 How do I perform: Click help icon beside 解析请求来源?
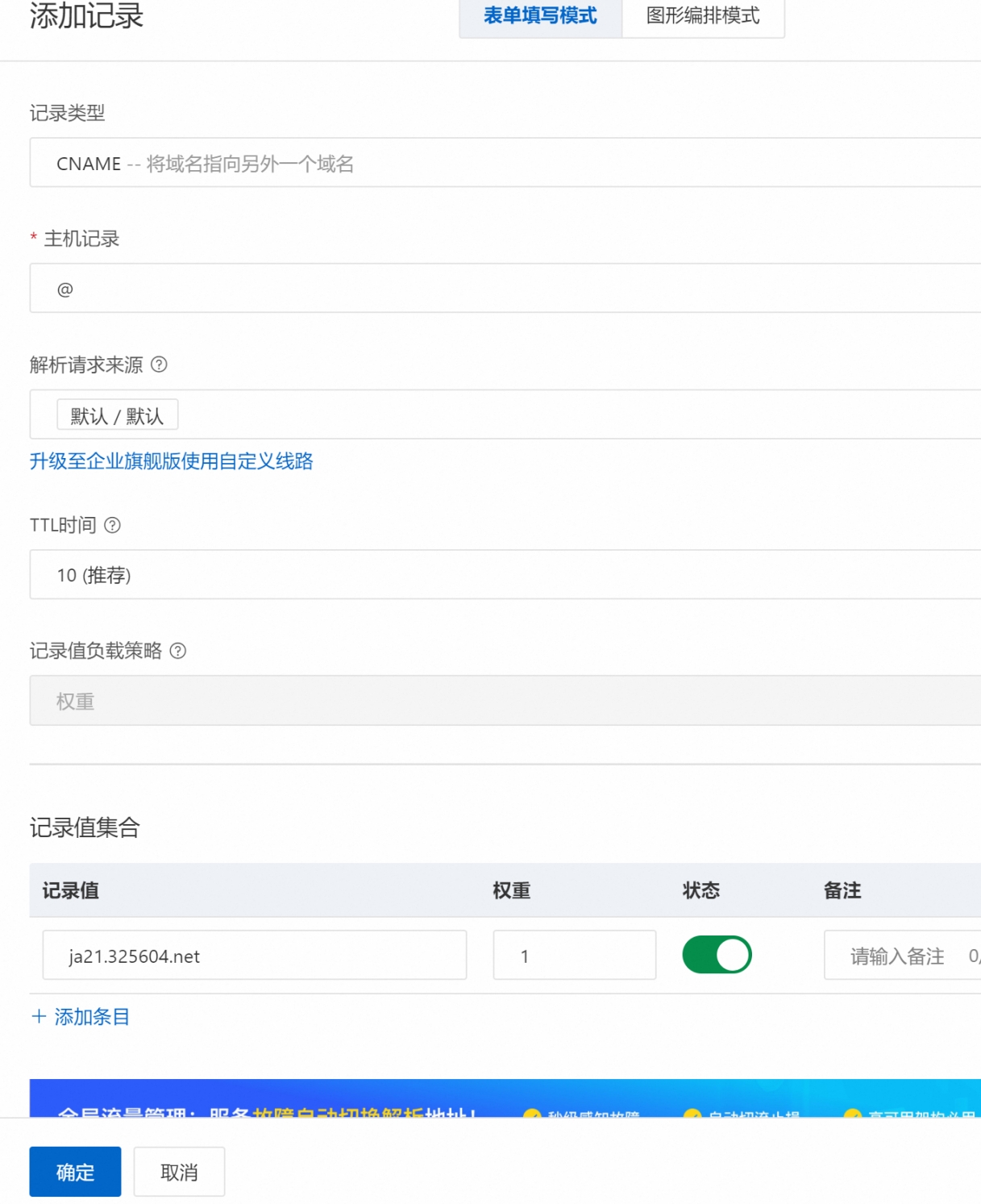(x=160, y=365)
